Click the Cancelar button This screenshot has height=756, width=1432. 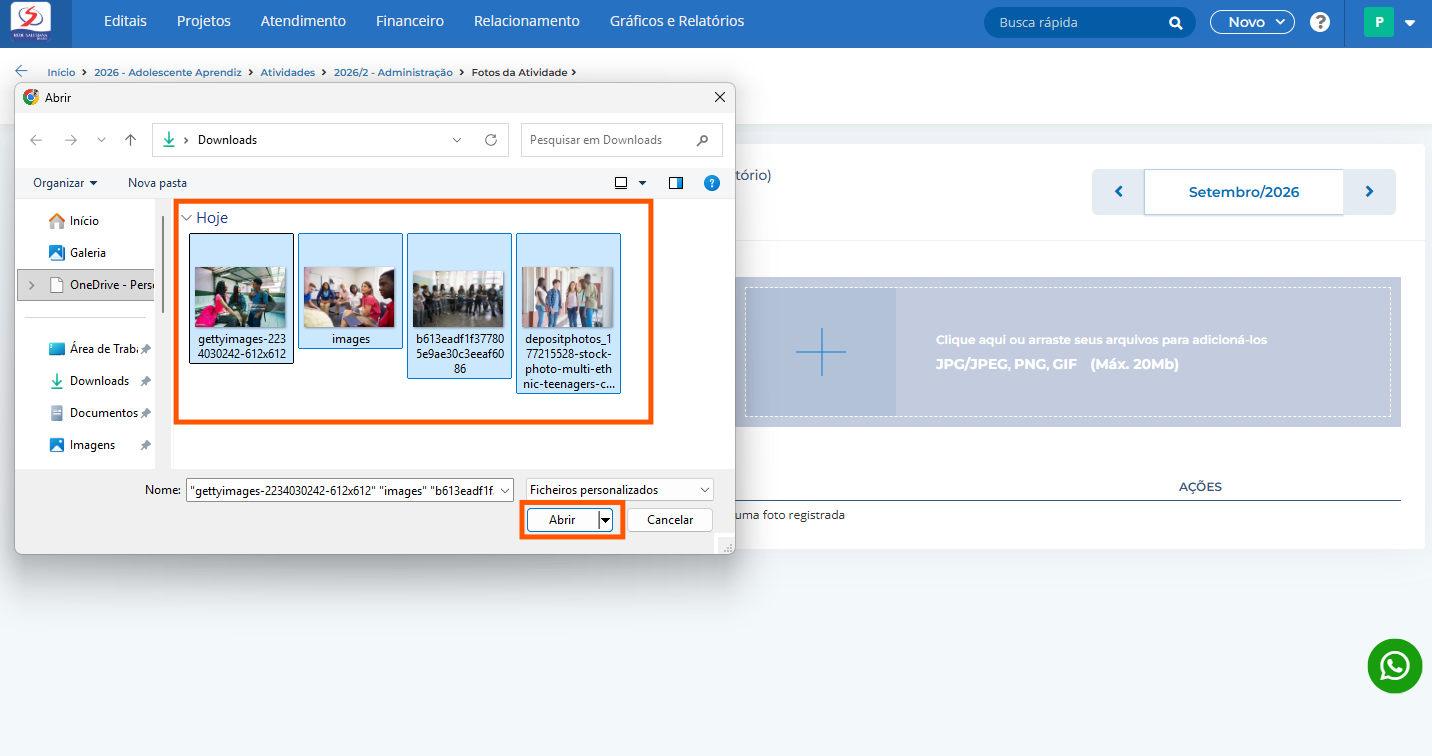[x=670, y=520]
